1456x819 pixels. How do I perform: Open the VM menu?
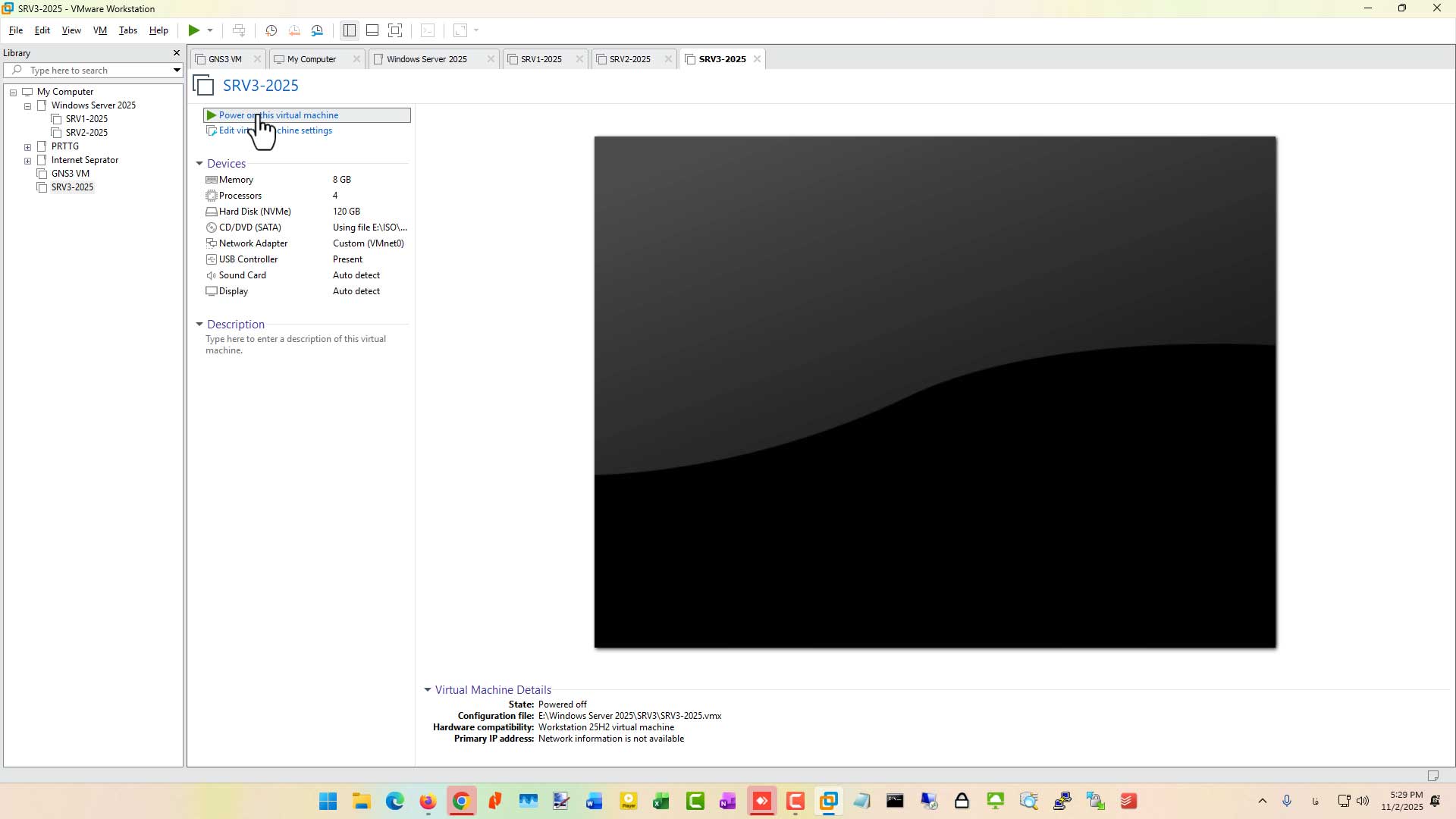[x=100, y=30]
